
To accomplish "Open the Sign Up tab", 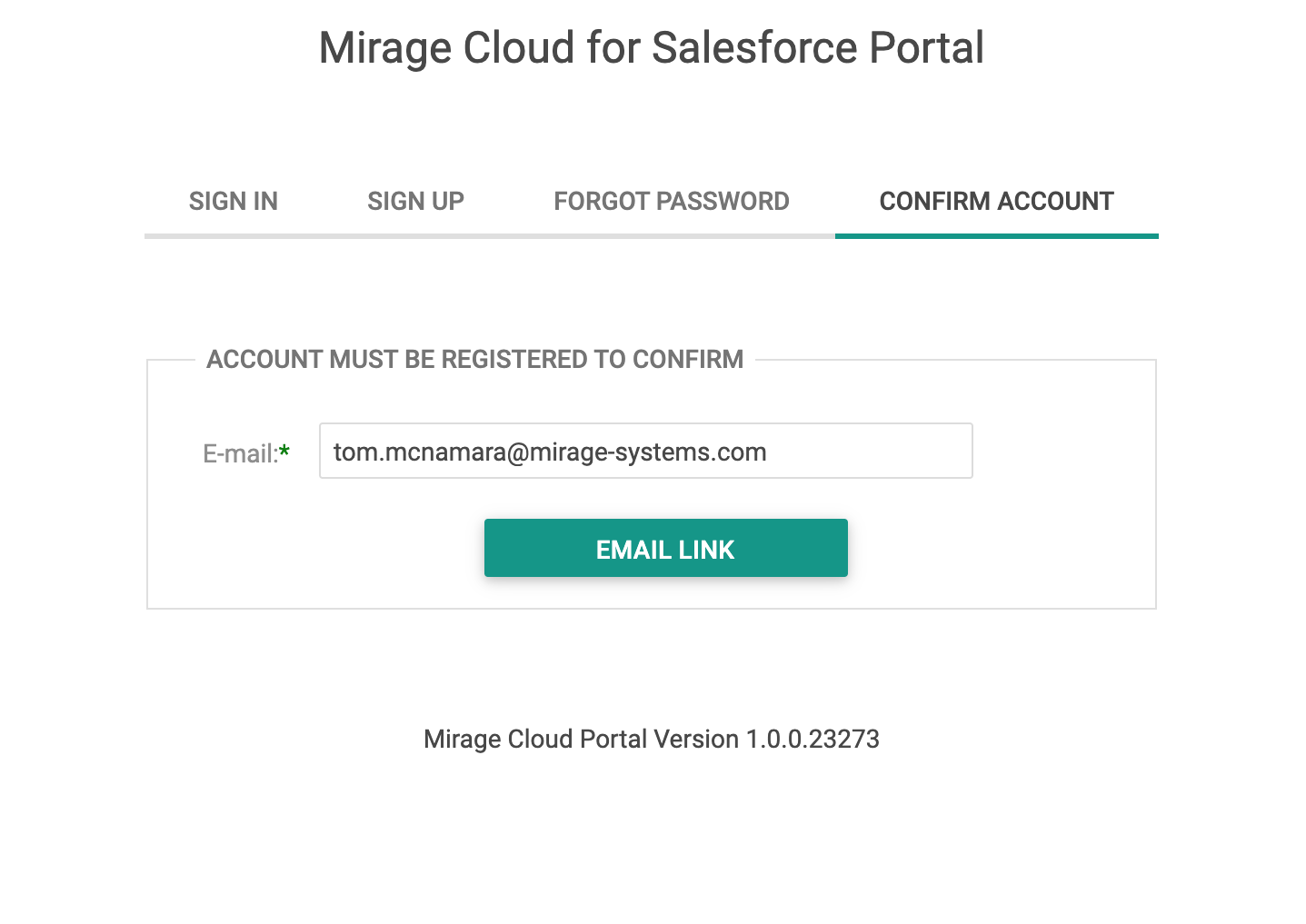I will (x=415, y=201).
